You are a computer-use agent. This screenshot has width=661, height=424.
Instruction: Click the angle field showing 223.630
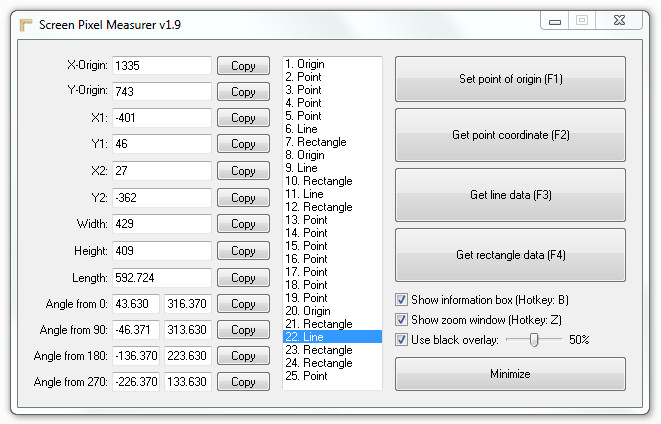[188, 356]
